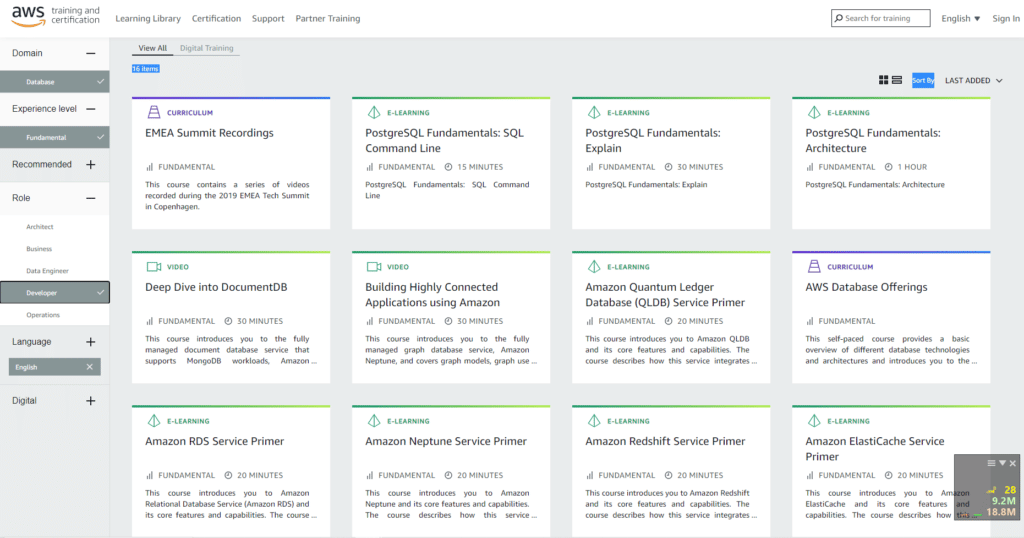Deselect the Developer role filter
The width and height of the screenshot is (1024, 538).
(100, 293)
